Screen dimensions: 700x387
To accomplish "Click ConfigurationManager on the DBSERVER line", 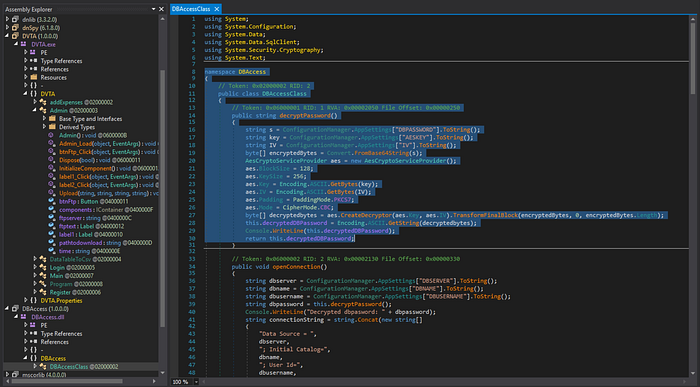I will (340, 281).
